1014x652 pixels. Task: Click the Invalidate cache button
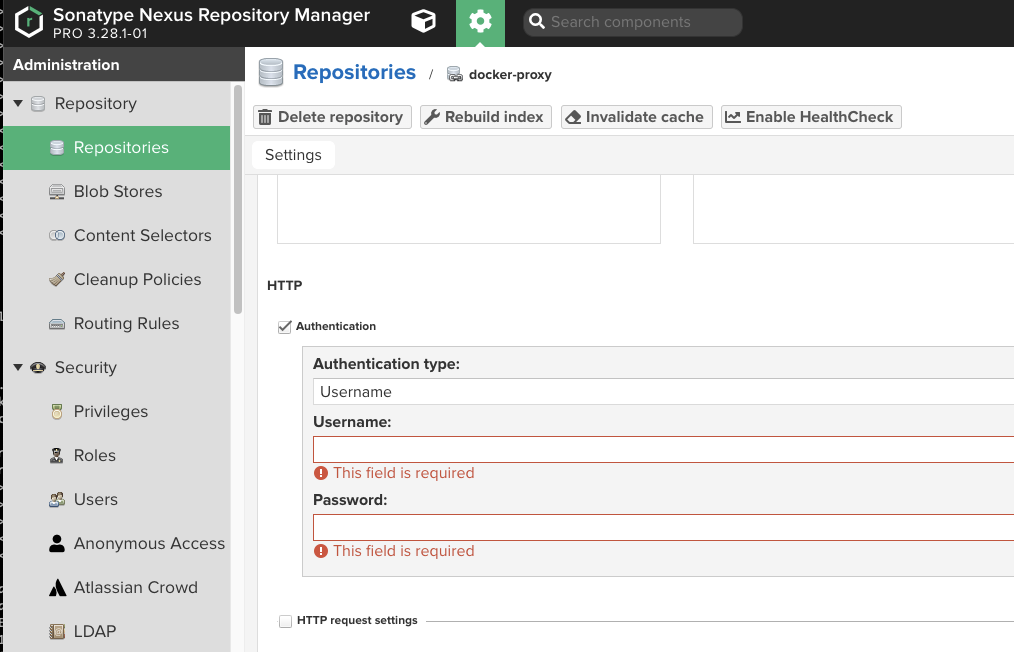click(x=635, y=117)
